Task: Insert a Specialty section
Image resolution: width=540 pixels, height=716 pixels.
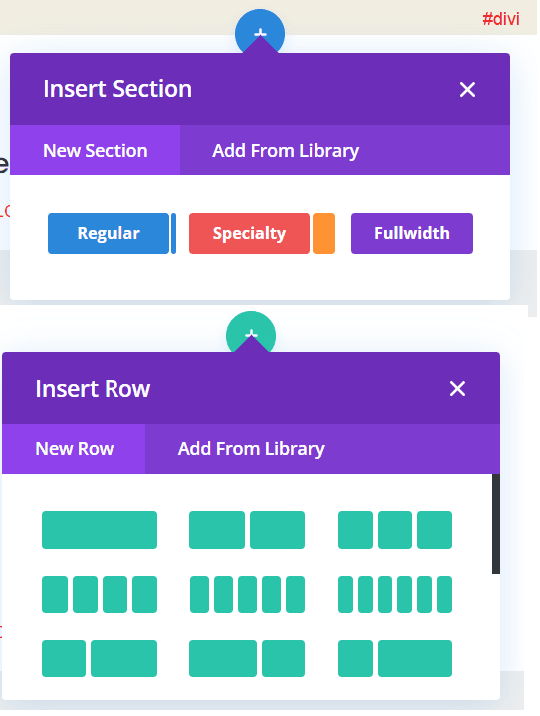Action: (x=249, y=233)
